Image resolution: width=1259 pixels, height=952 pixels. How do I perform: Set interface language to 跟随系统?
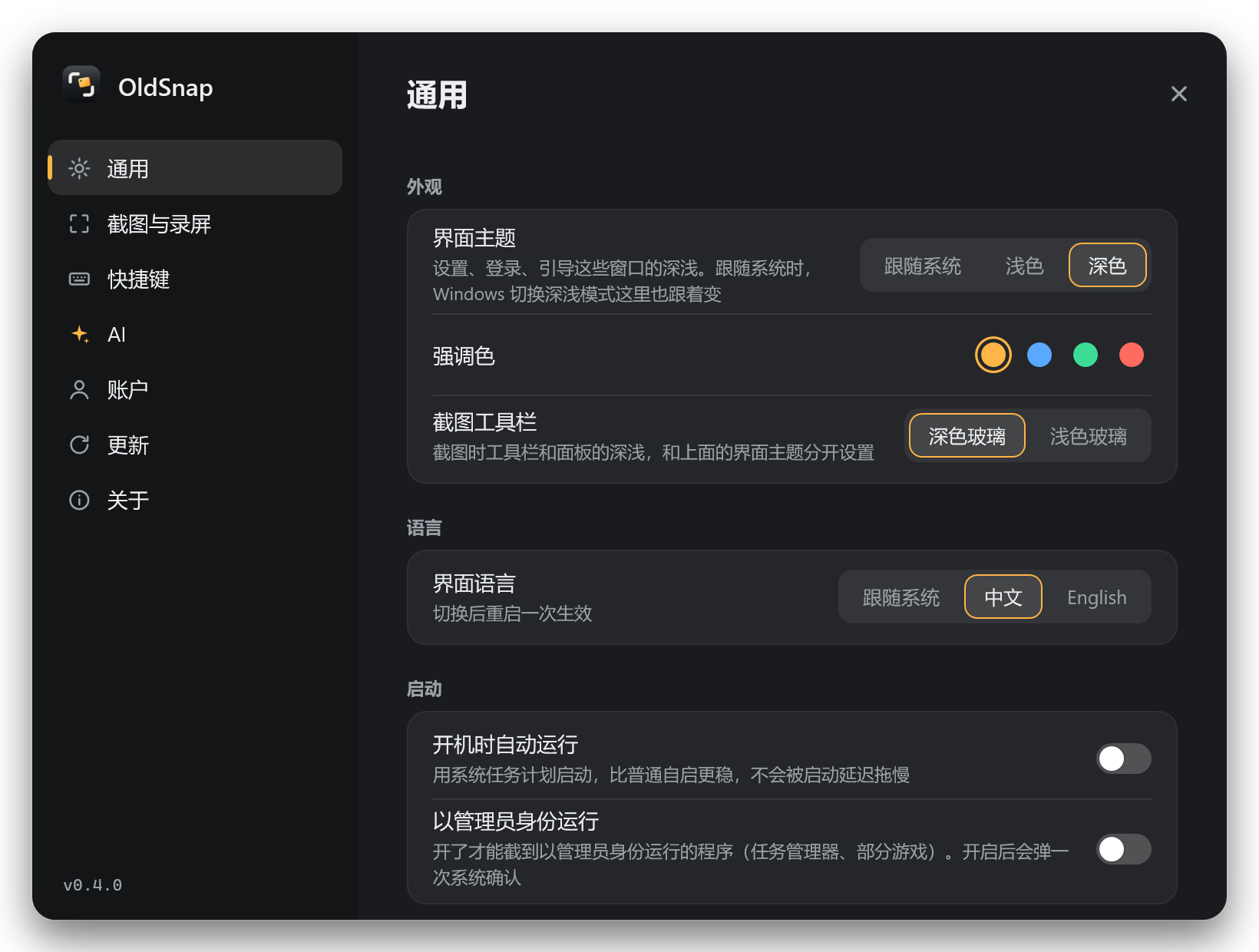pyautogui.click(x=900, y=597)
